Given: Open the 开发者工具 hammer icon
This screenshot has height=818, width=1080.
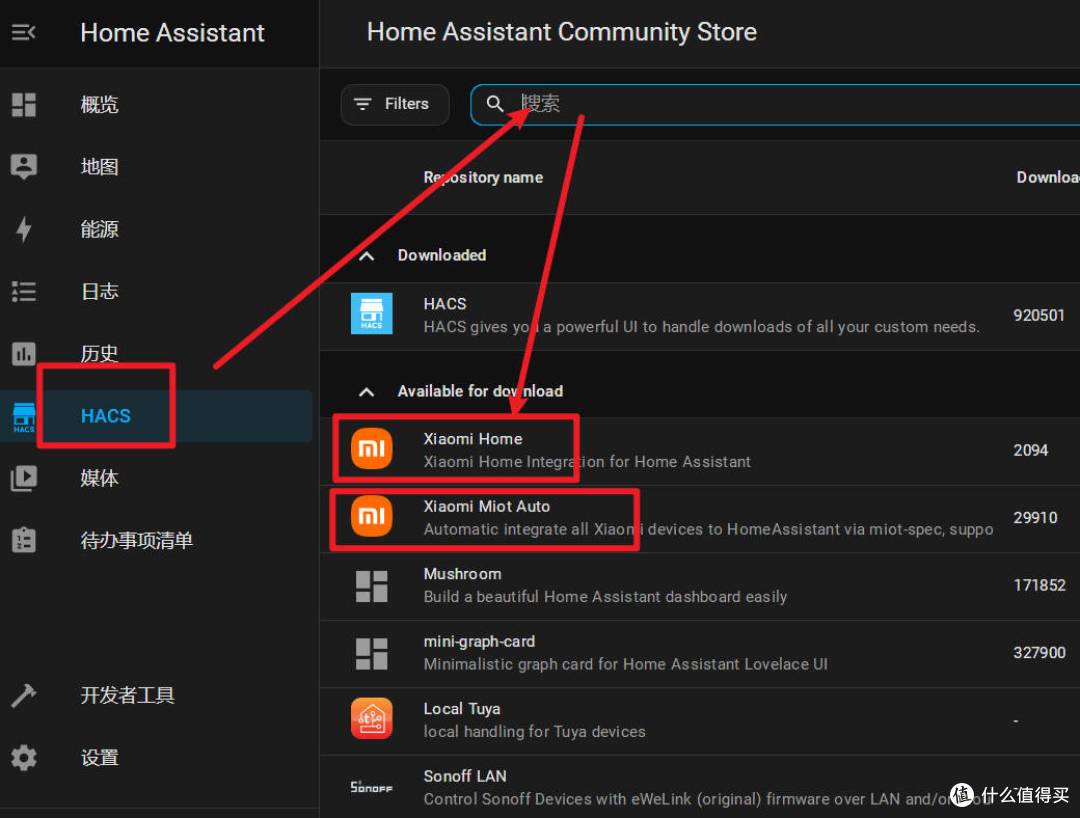Looking at the screenshot, I should pyautogui.click(x=24, y=695).
